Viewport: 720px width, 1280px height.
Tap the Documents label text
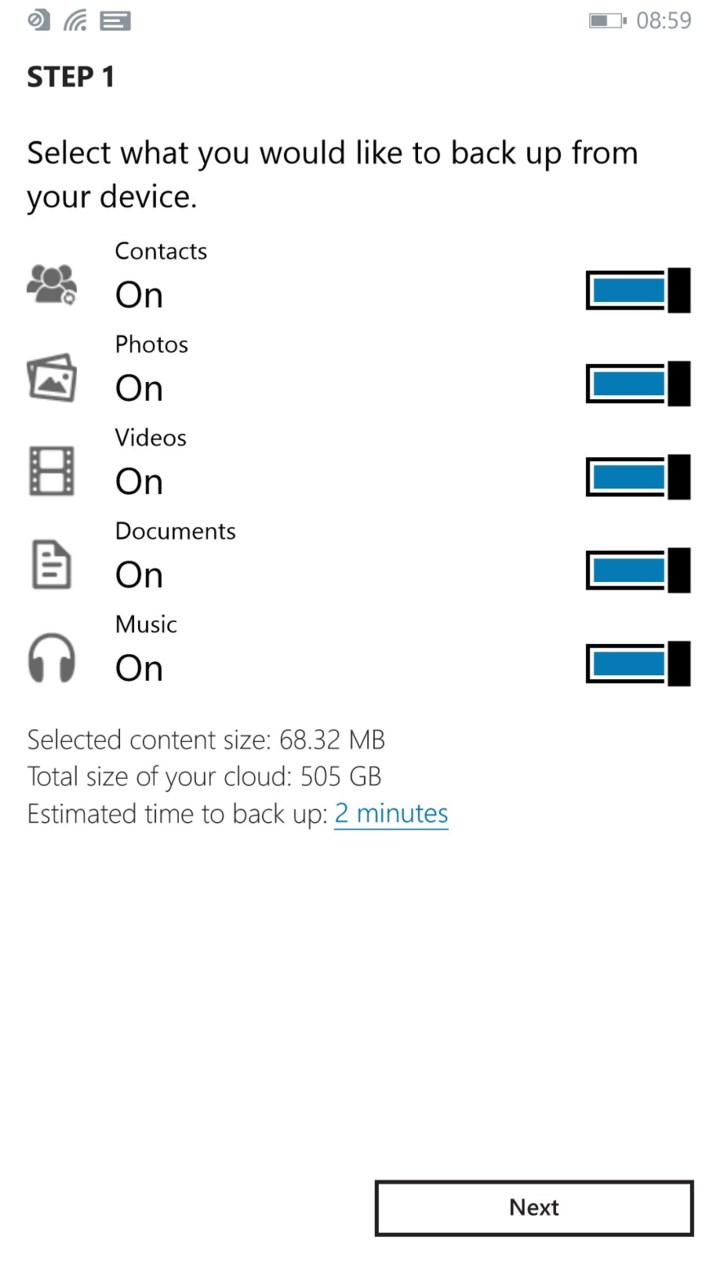pos(175,531)
